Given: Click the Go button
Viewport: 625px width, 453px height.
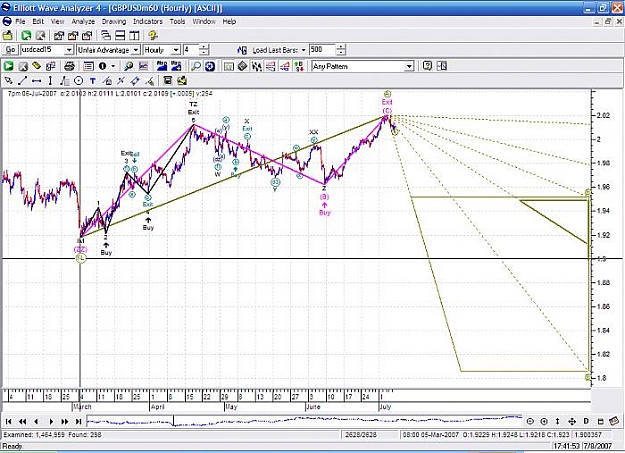Looking at the screenshot, I should click(x=10, y=50).
